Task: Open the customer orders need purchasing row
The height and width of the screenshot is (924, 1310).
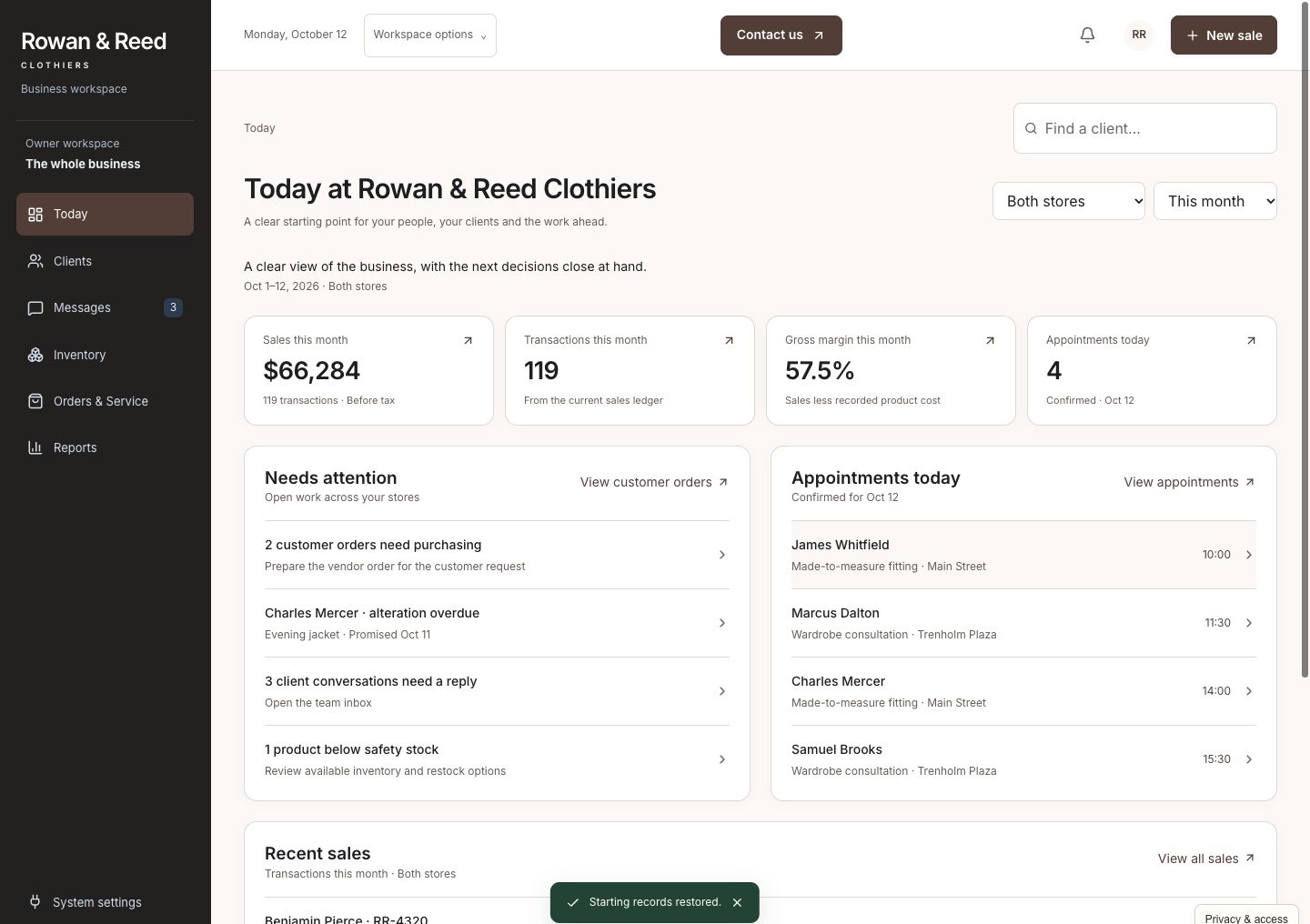Action: click(497, 555)
